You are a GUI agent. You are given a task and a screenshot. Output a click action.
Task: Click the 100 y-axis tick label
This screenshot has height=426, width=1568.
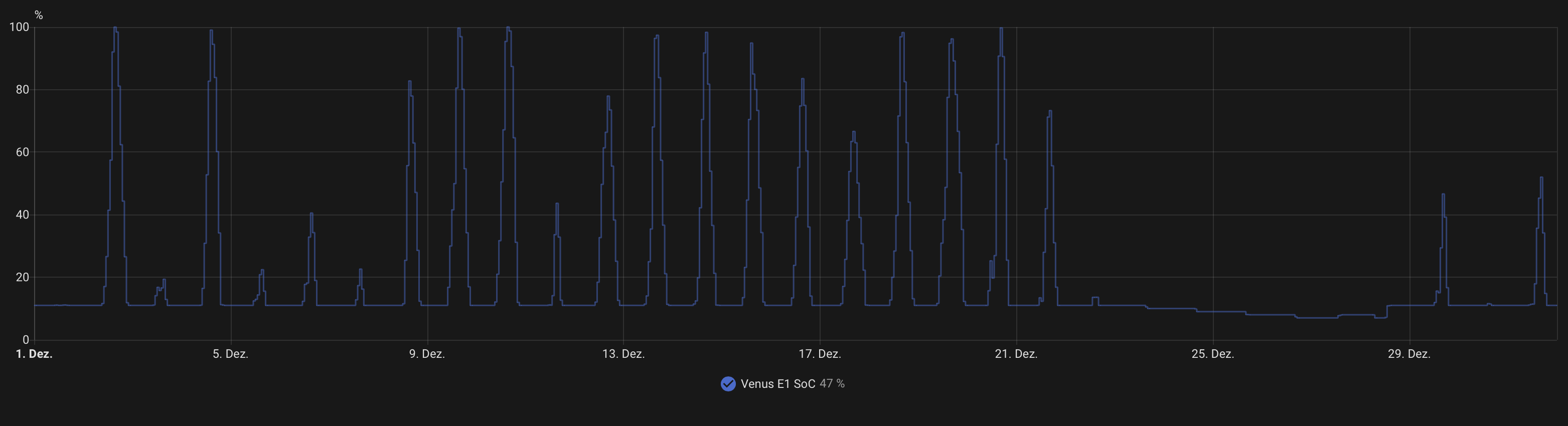(x=19, y=27)
